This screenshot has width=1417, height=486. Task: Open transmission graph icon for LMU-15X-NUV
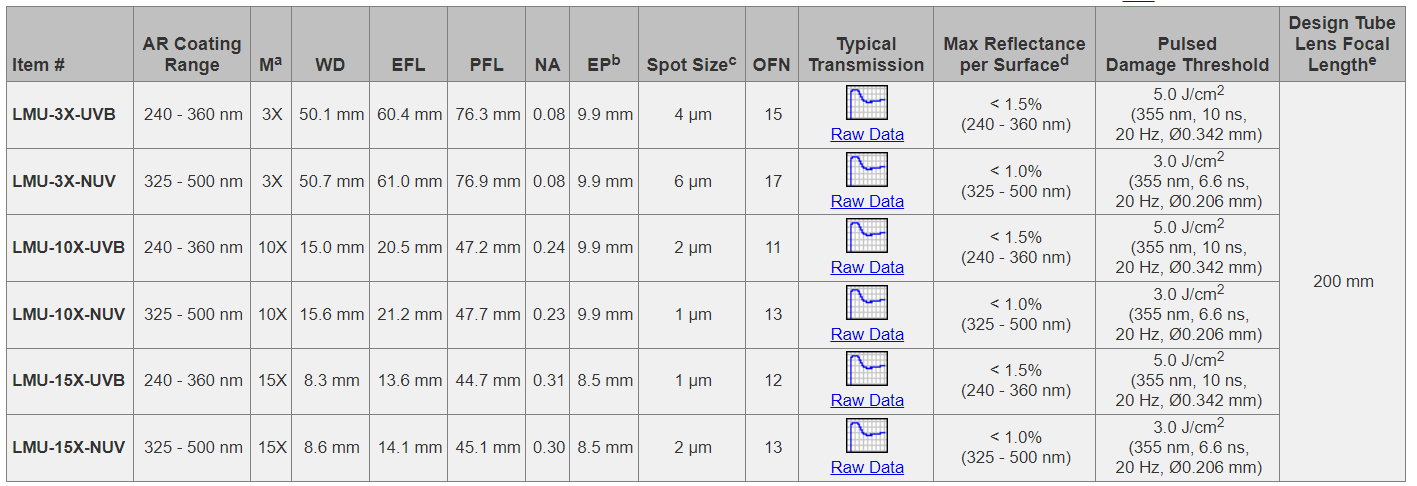[867, 436]
